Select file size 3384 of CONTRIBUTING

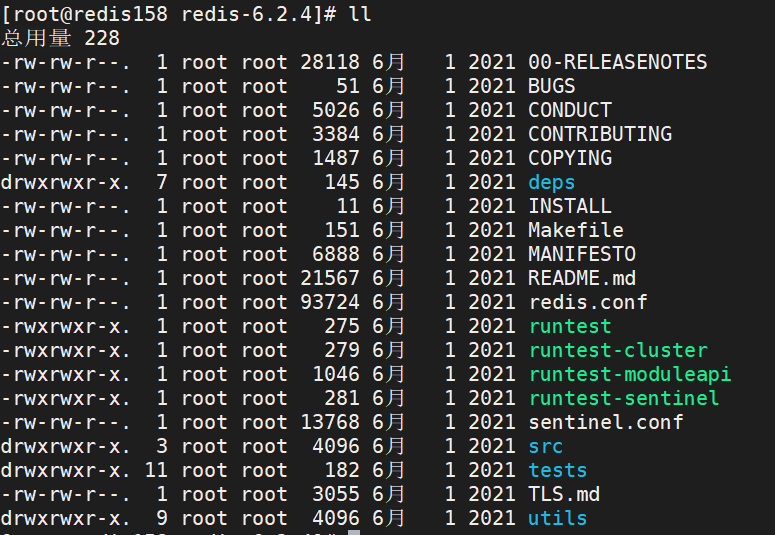[336, 134]
